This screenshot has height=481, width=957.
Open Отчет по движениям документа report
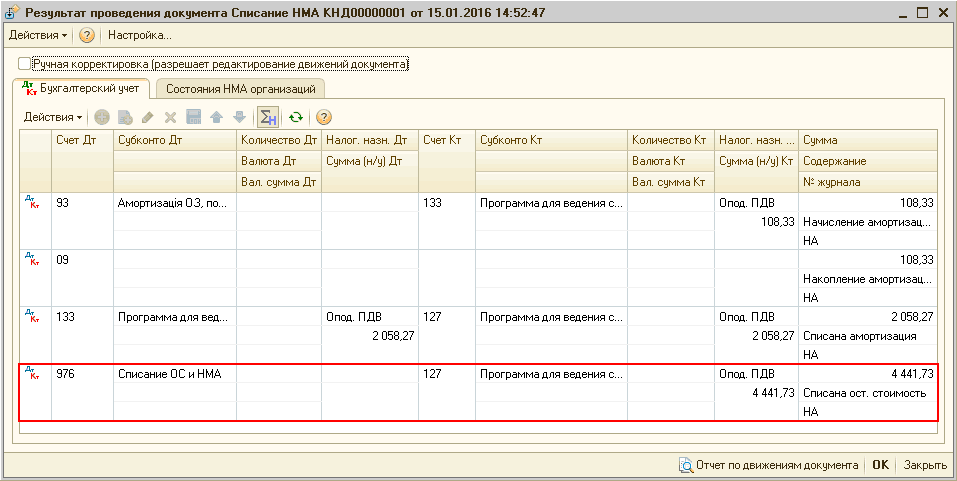[768, 465]
